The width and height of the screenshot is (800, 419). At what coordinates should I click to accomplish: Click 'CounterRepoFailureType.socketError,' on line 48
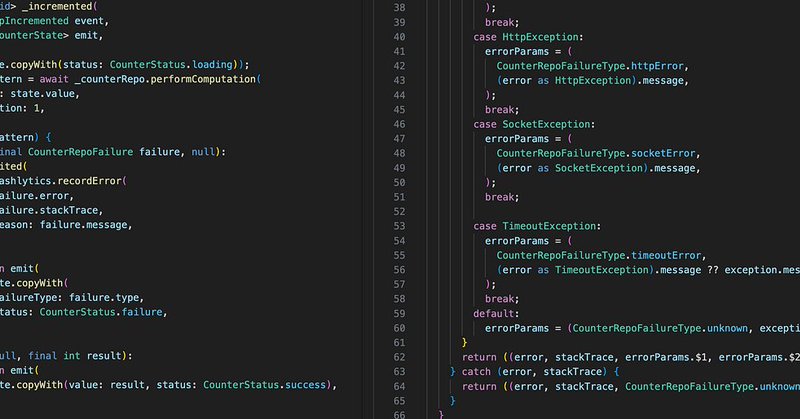coord(598,154)
